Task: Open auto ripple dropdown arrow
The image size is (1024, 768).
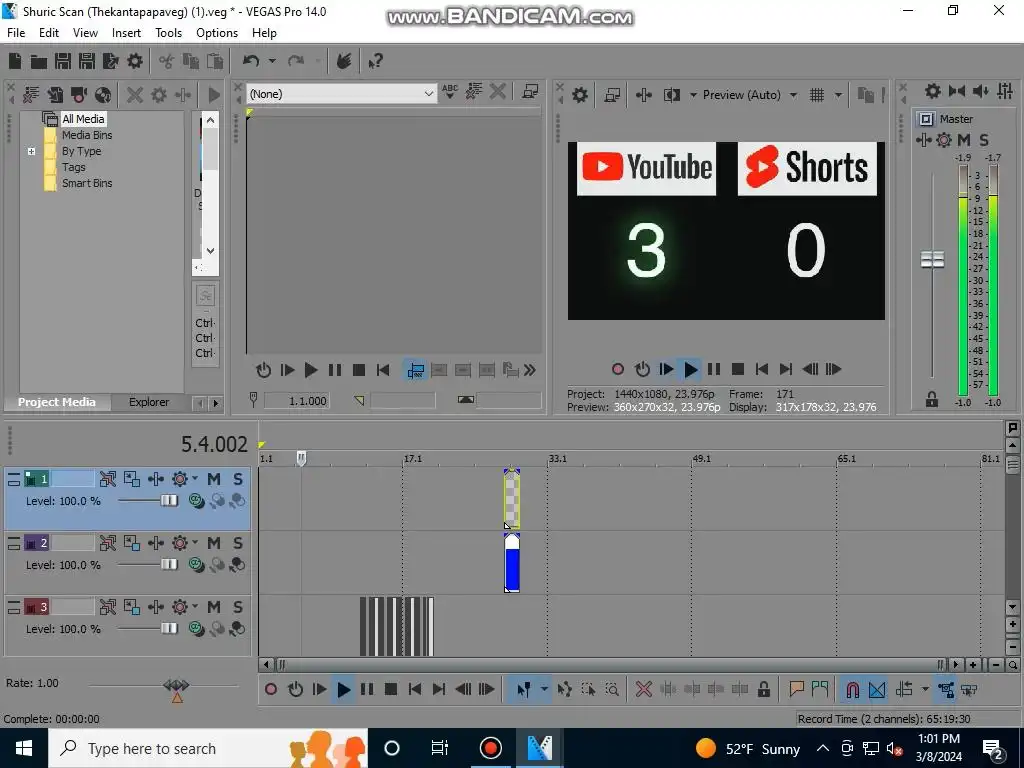Action: (x=925, y=690)
